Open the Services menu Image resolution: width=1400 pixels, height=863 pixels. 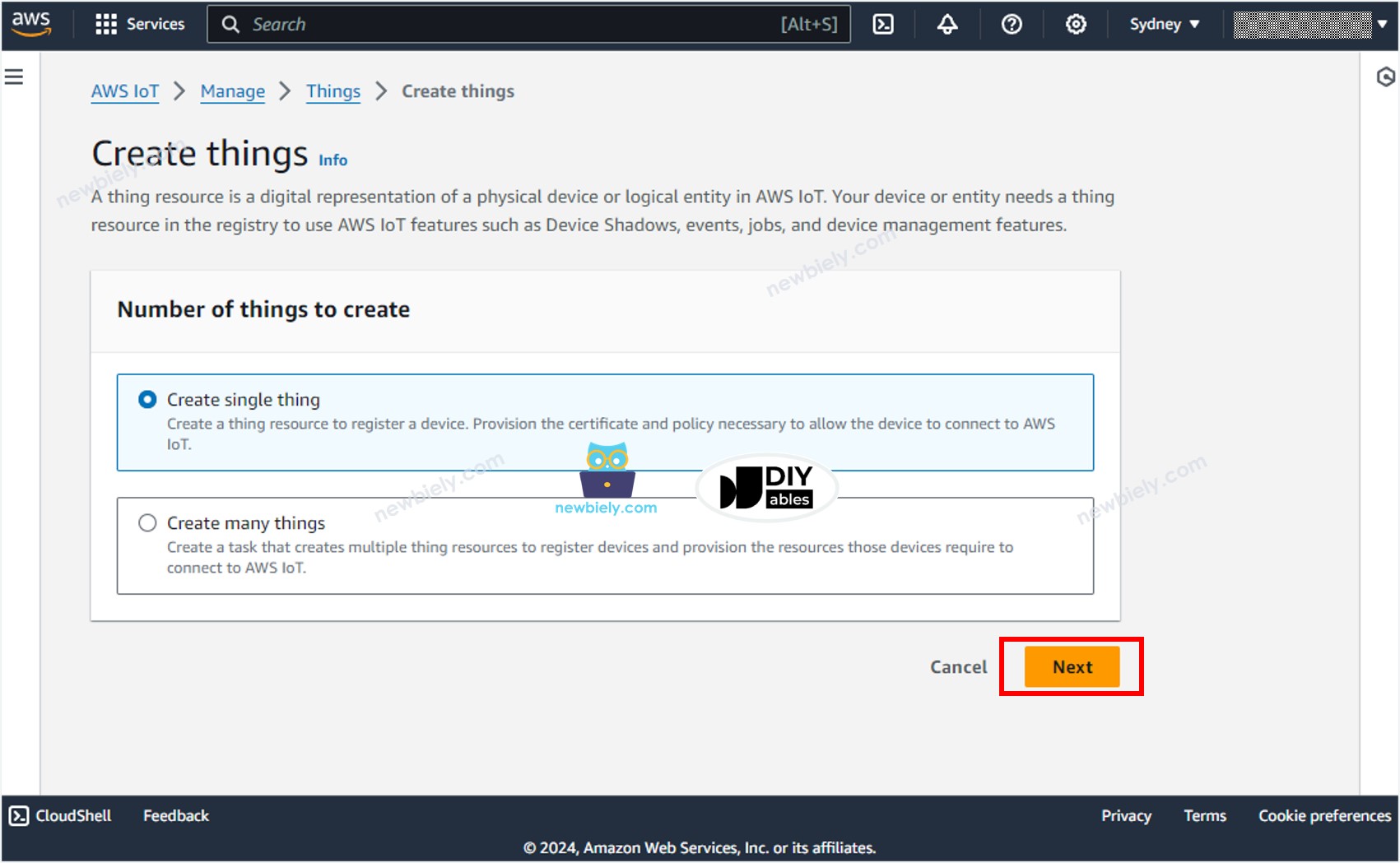(x=140, y=24)
